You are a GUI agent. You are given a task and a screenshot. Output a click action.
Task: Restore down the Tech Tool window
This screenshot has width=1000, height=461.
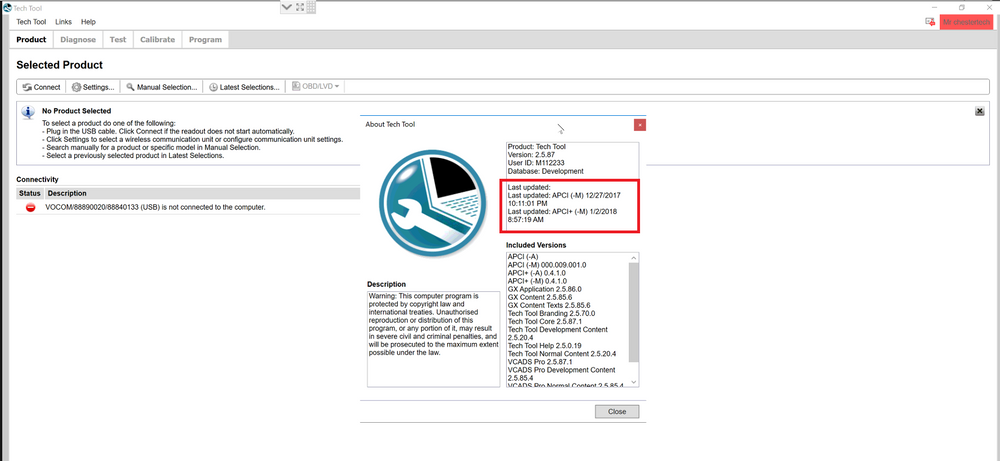pyautogui.click(x=962, y=8)
